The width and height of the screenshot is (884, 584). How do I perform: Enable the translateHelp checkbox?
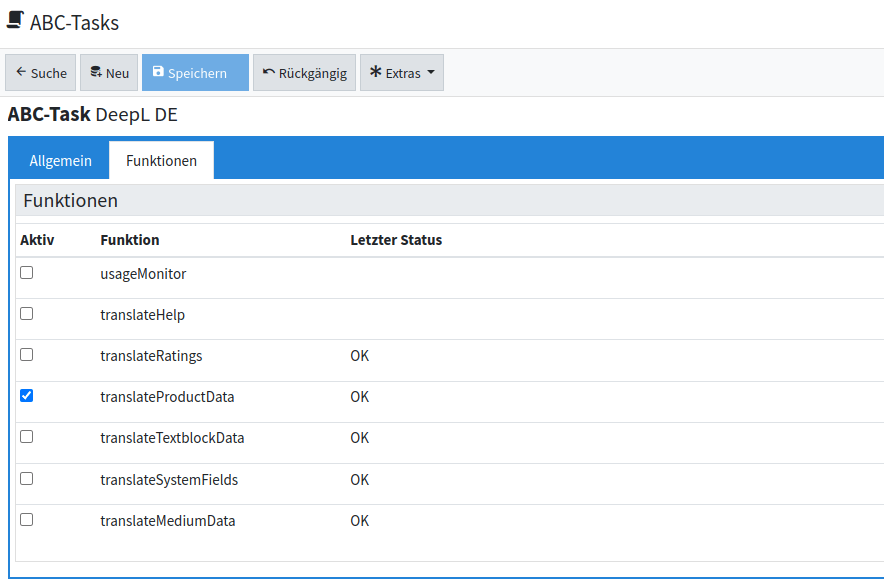point(27,314)
